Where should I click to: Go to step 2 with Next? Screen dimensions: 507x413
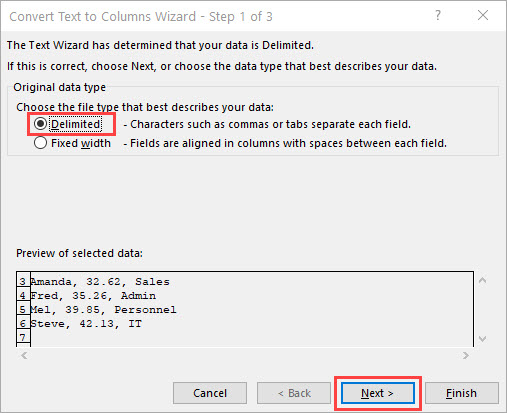point(378,393)
